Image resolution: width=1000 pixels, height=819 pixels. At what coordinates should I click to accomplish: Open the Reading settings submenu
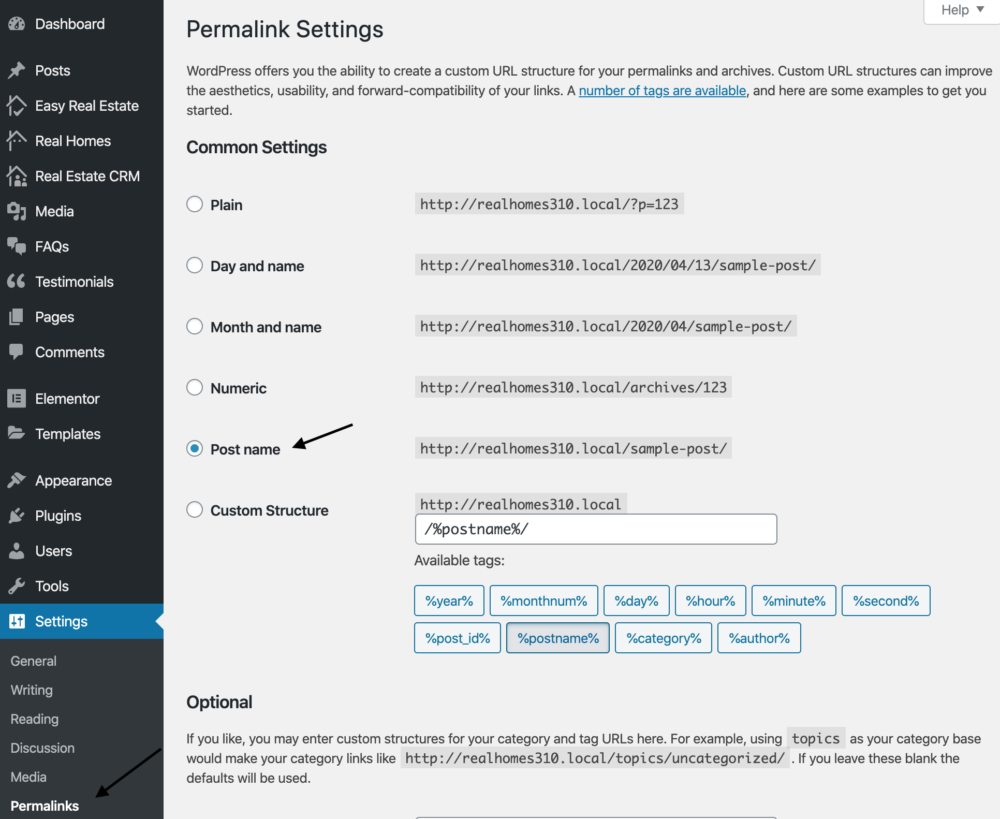click(x=34, y=719)
